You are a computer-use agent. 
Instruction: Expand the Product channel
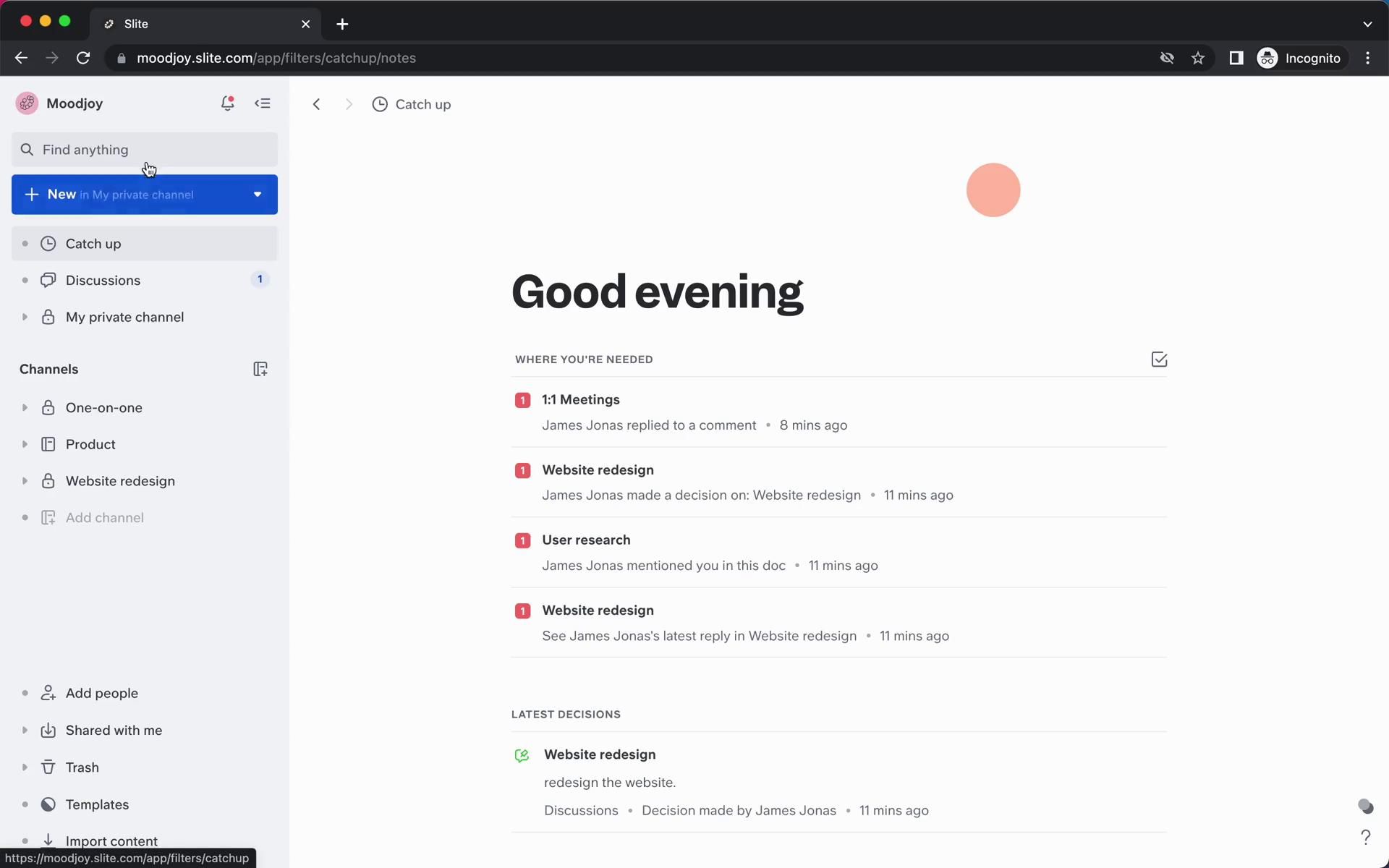25,444
